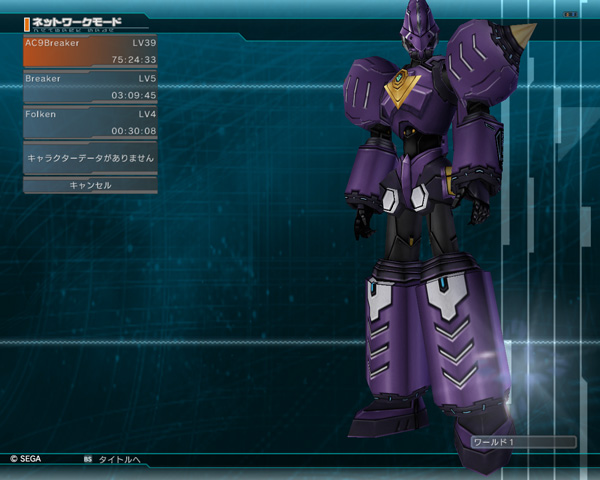Click the キャンセル cancel button
This screenshot has height=480, width=600.
click(x=90, y=185)
